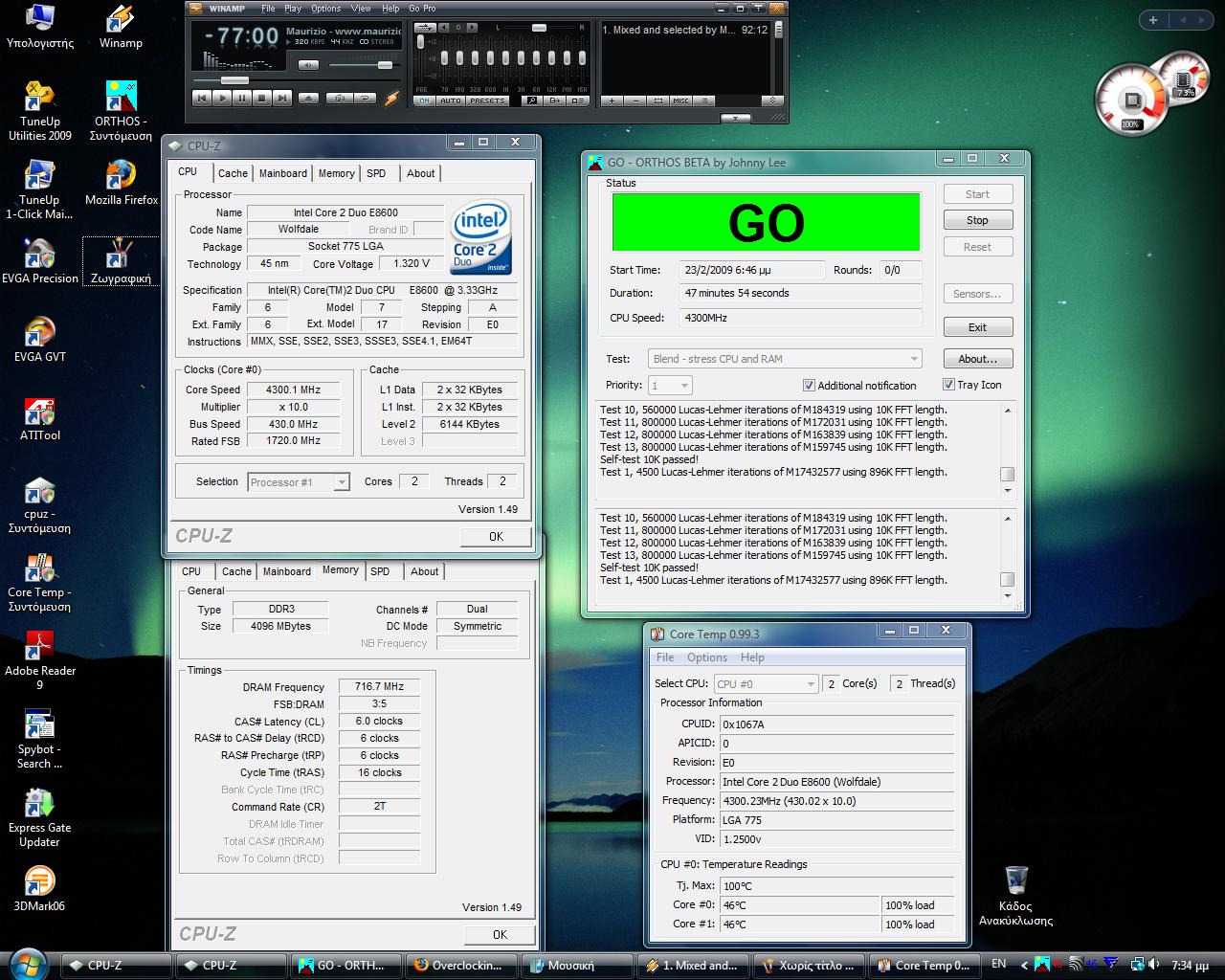Toggle Winamp repeat button

[366, 98]
